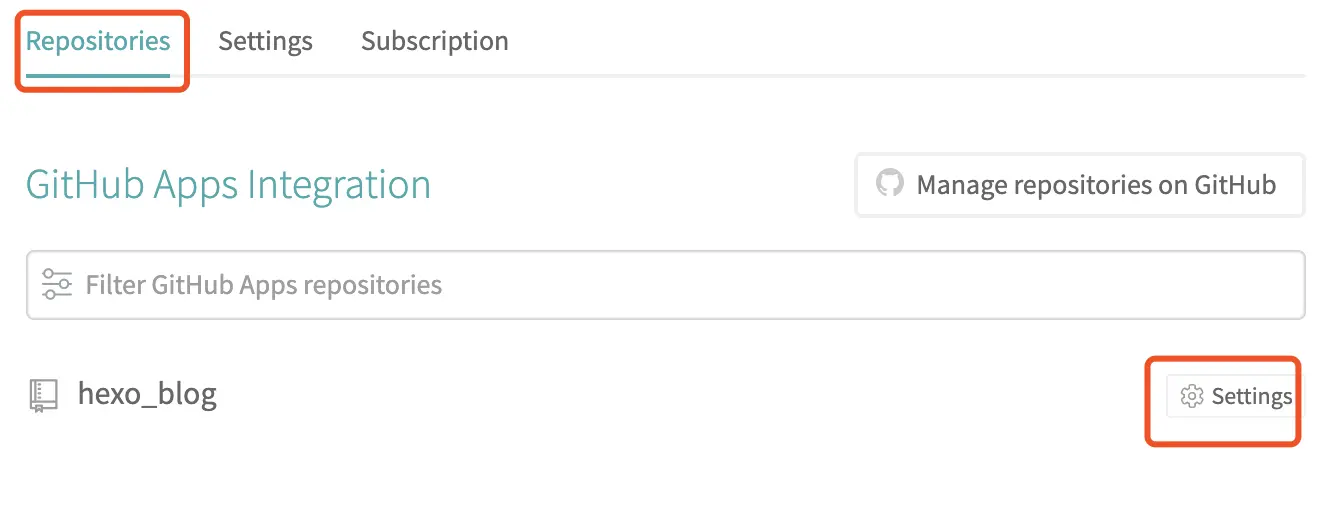Select the 'Manage repositories on GitHub' label text

1096,185
